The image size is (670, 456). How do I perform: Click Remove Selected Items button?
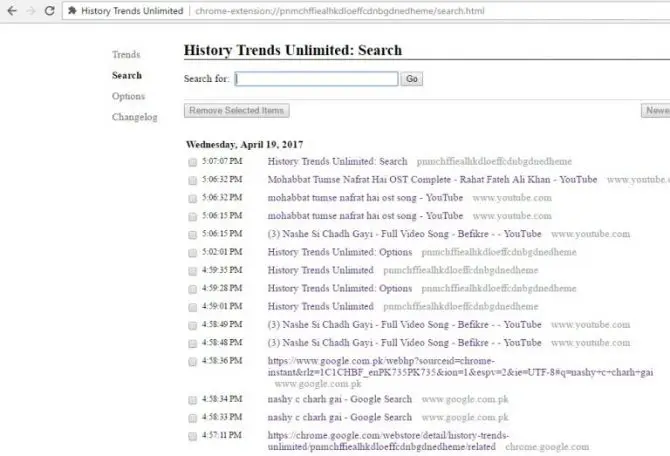pos(236,110)
